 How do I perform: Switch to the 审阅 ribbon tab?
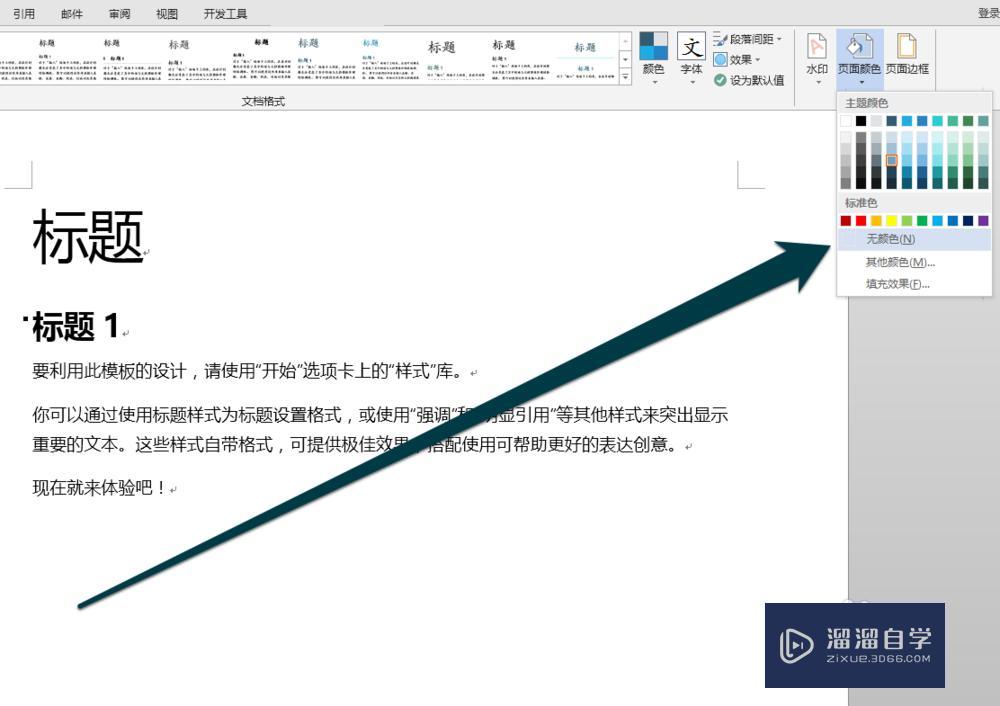click(116, 14)
